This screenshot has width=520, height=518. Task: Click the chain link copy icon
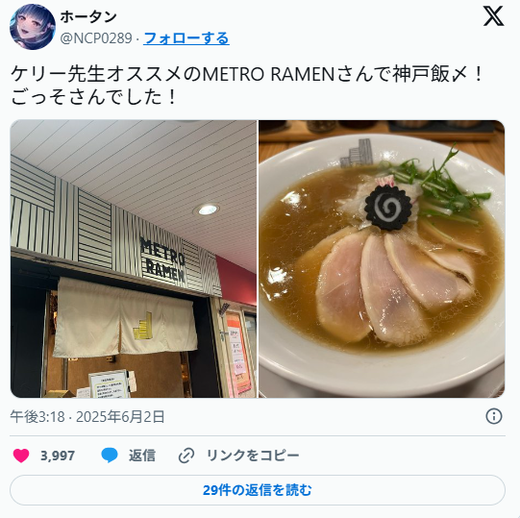pyautogui.click(x=186, y=456)
